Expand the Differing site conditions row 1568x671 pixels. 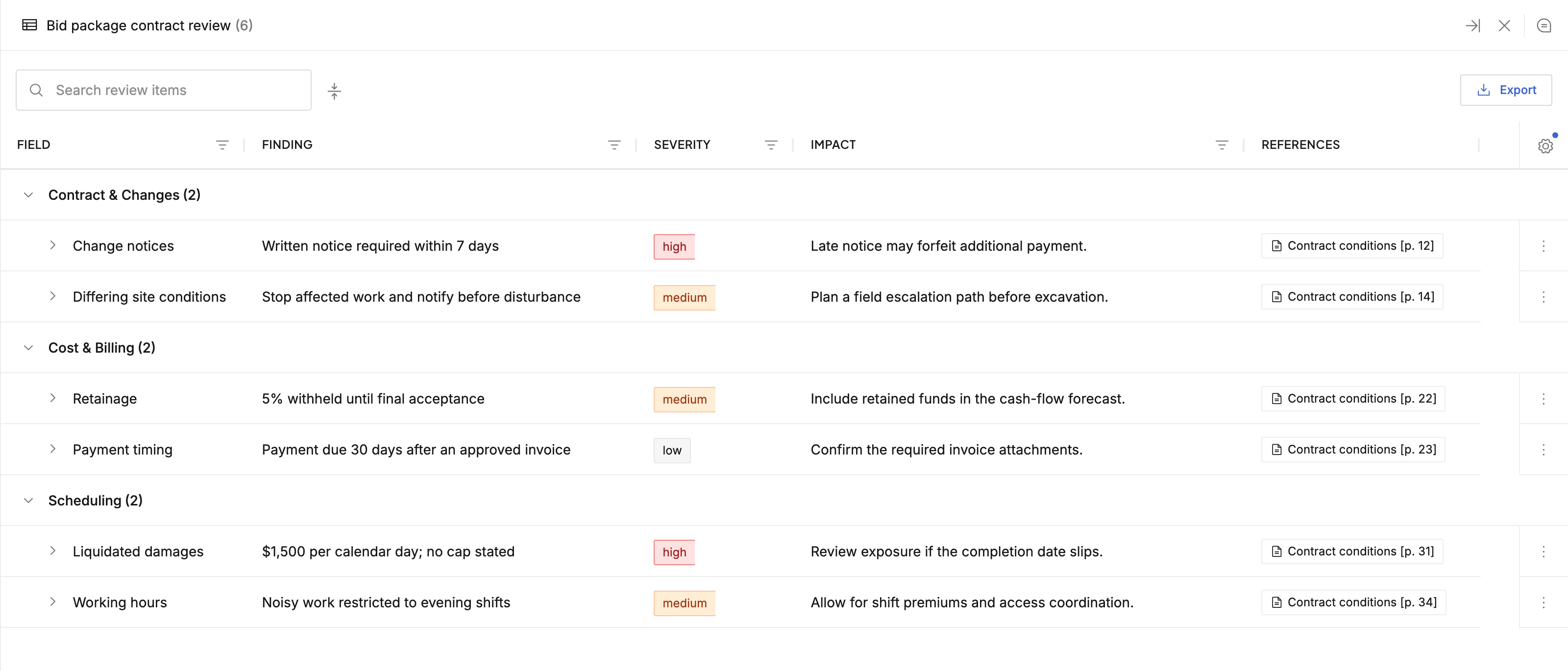click(53, 296)
